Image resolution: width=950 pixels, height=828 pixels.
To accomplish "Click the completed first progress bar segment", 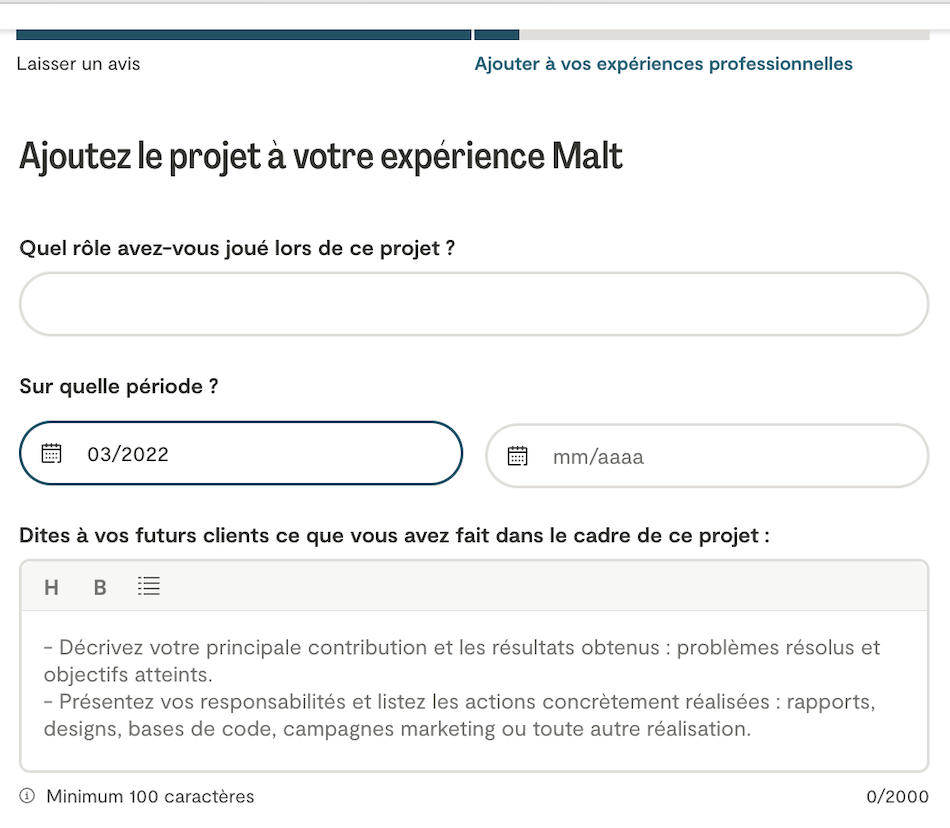I will coord(243,35).
